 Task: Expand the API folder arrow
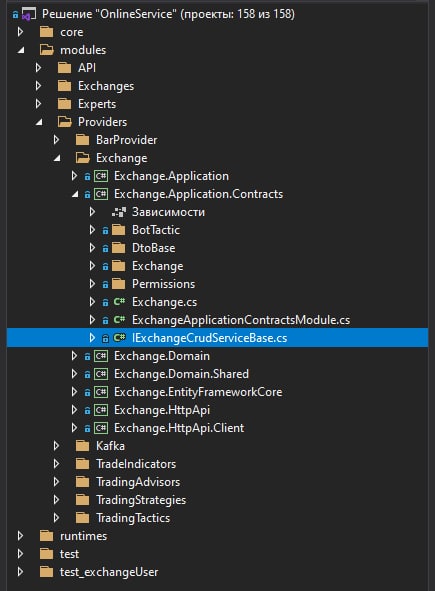[x=38, y=68]
